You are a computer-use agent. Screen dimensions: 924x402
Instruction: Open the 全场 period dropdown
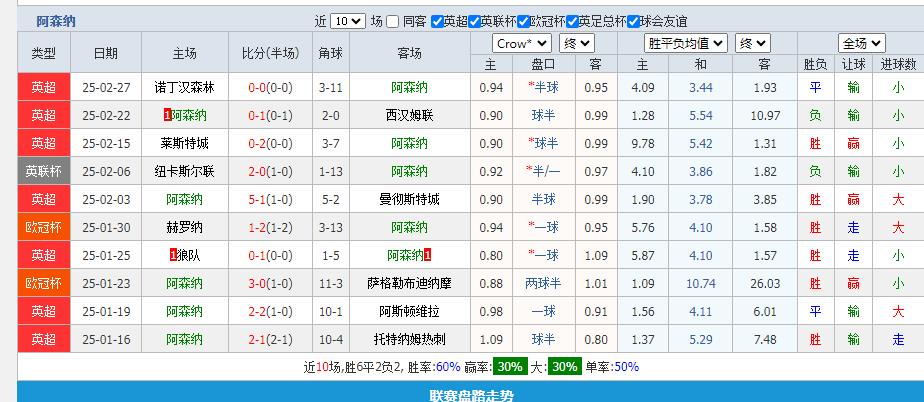(862, 44)
